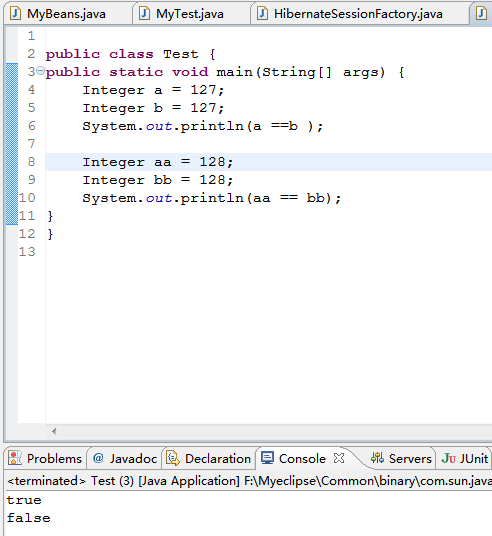Viewport: 492px width, 536px height.
Task: Click the Declaration view icon
Action: click(x=173, y=458)
